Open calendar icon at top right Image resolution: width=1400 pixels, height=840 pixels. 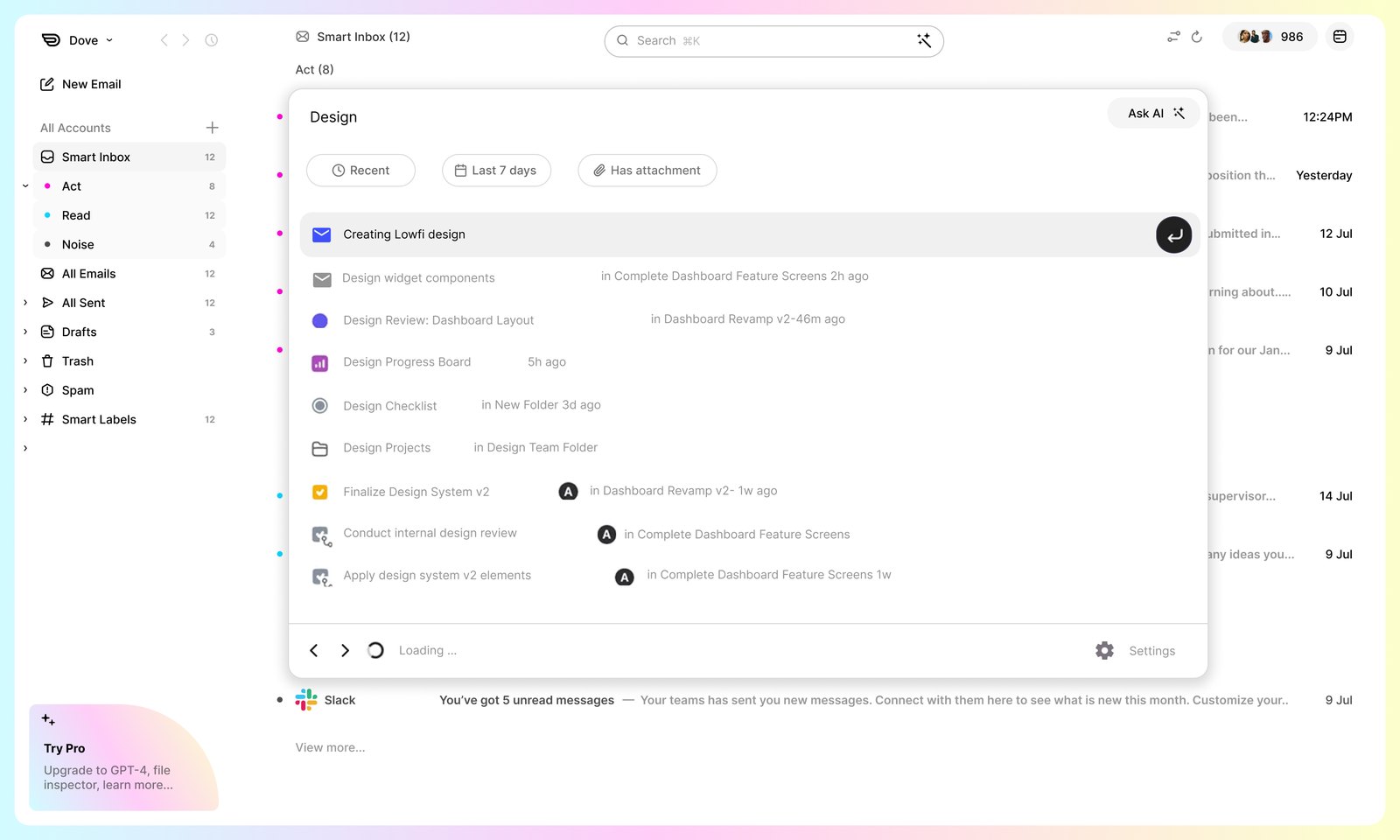(1339, 37)
